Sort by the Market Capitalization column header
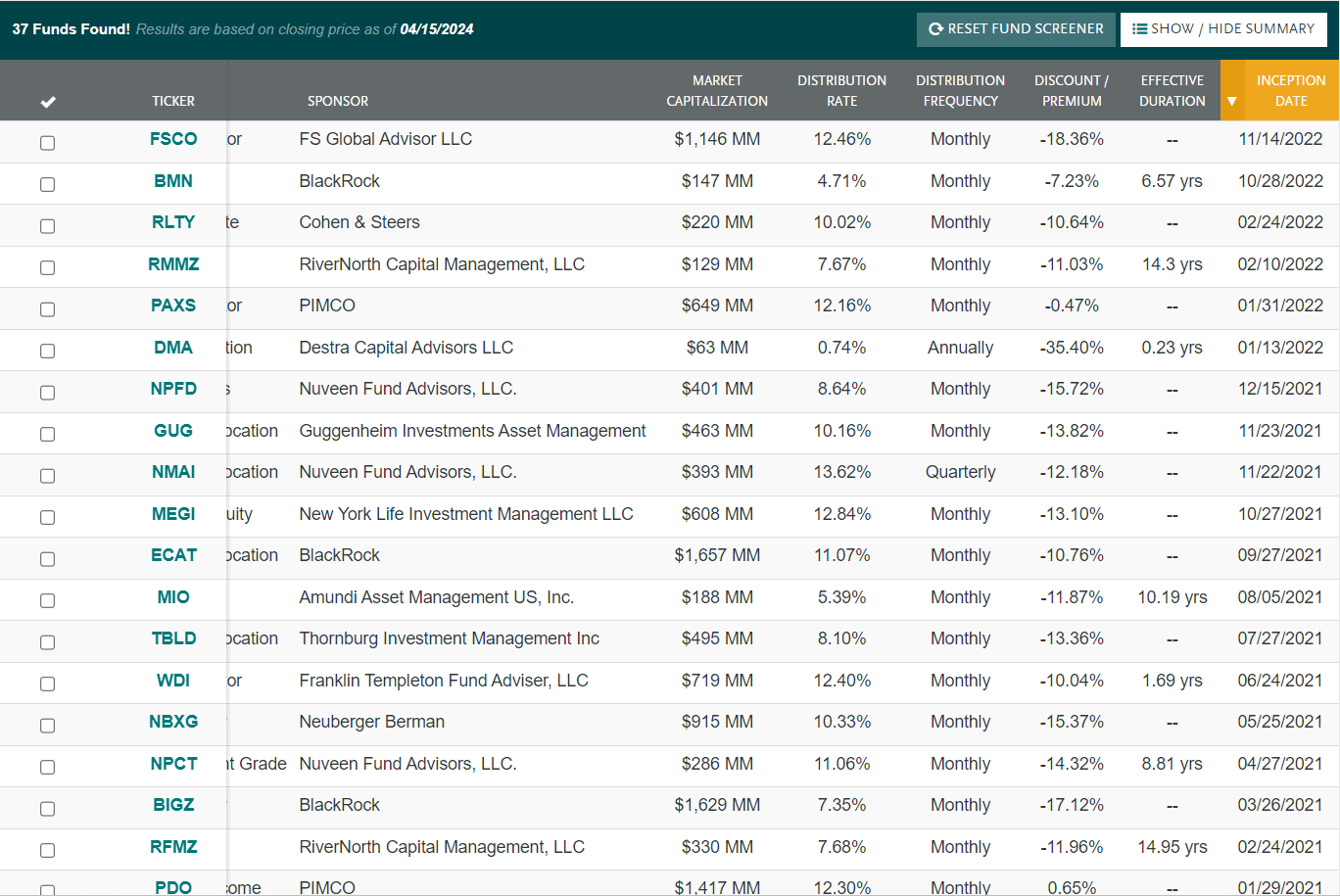This screenshot has width=1340, height=896. pyautogui.click(x=717, y=90)
